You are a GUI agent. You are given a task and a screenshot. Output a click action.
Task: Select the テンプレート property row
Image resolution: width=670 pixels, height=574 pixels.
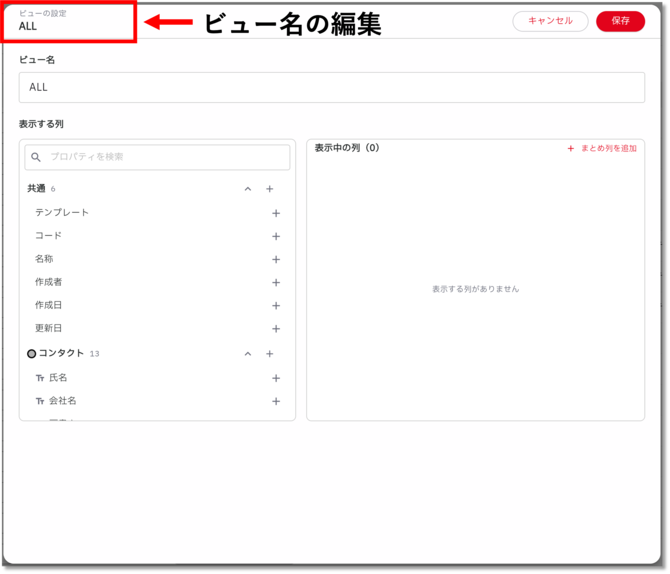tap(157, 213)
